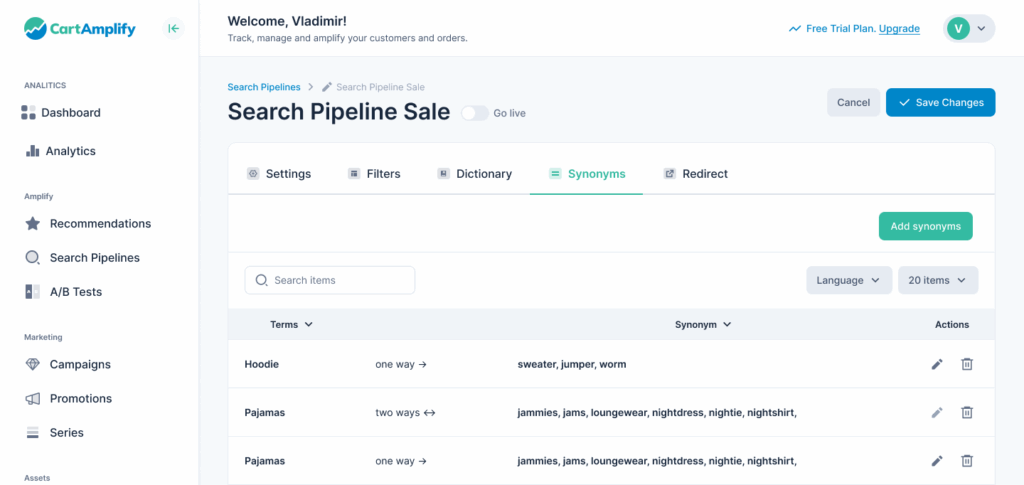Click the pencil edit icon for Hoodie row
Viewport: 1024px width, 485px height.
[x=937, y=364]
